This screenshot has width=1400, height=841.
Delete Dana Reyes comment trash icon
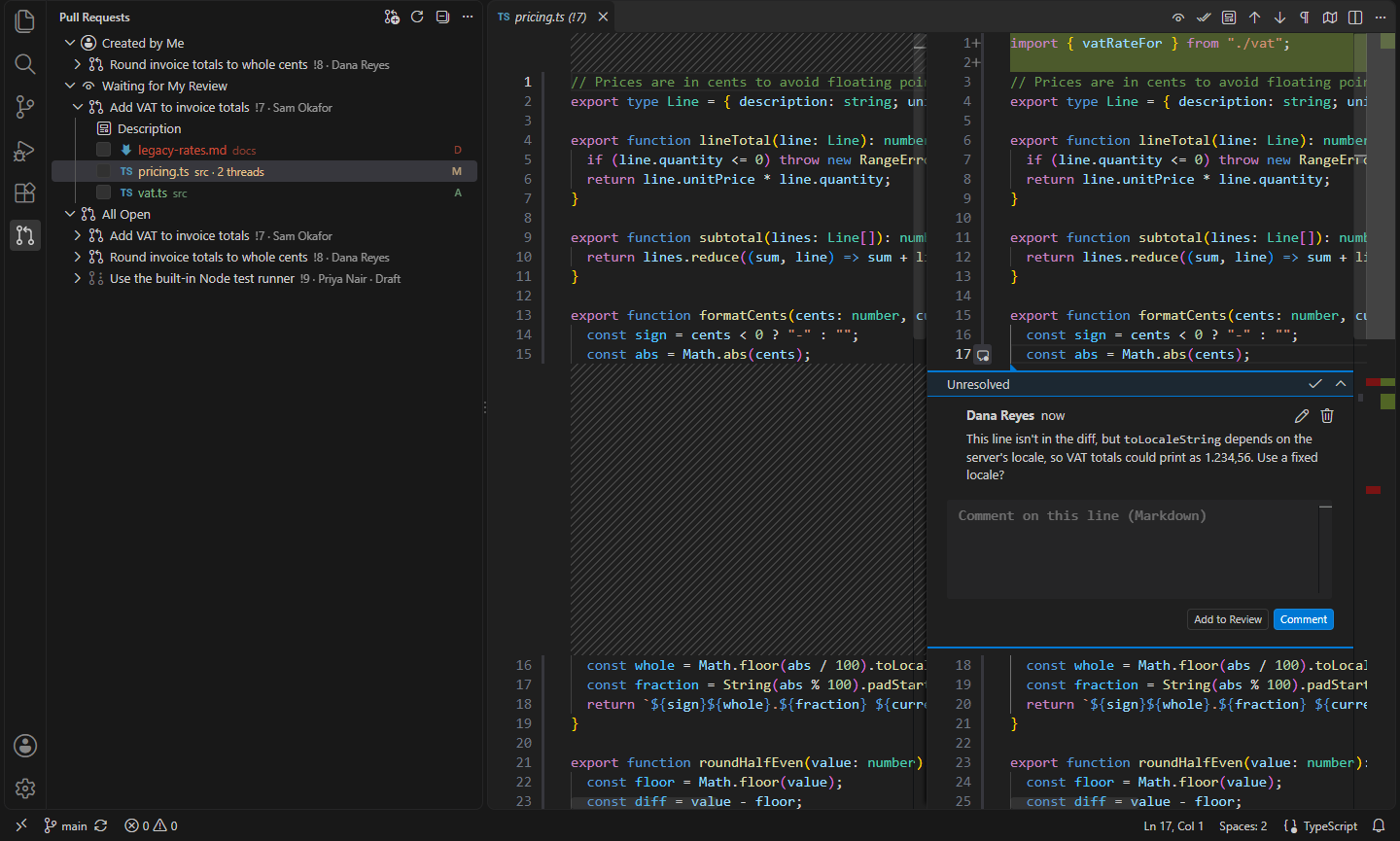pos(1327,415)
